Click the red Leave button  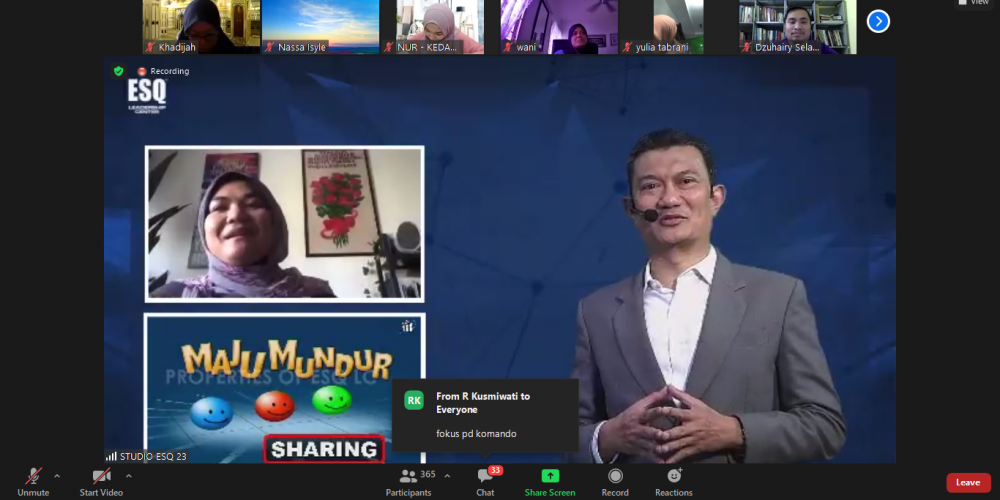(967, 482)
